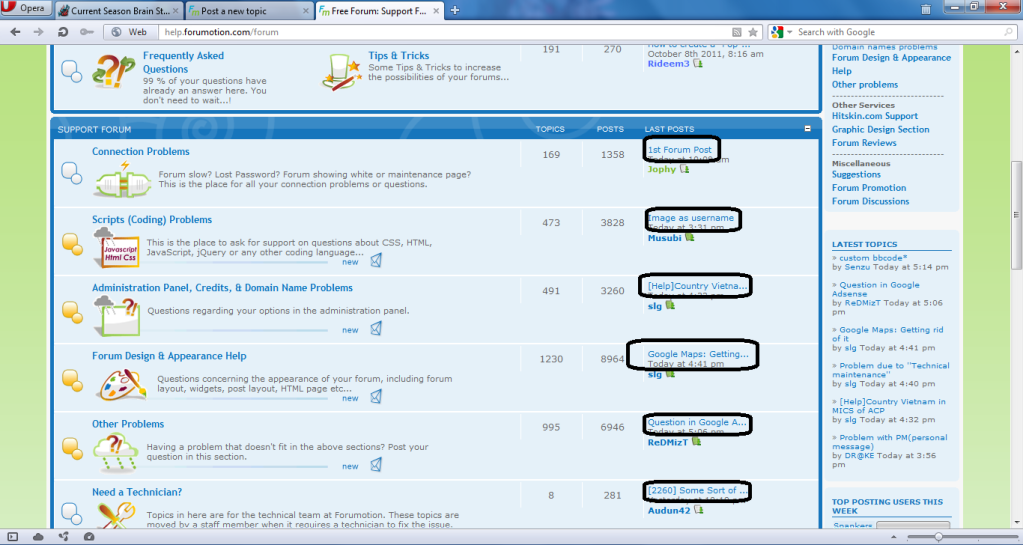
Task: Open Forum Reviews sidebar link
Action: tap(864, 143)
